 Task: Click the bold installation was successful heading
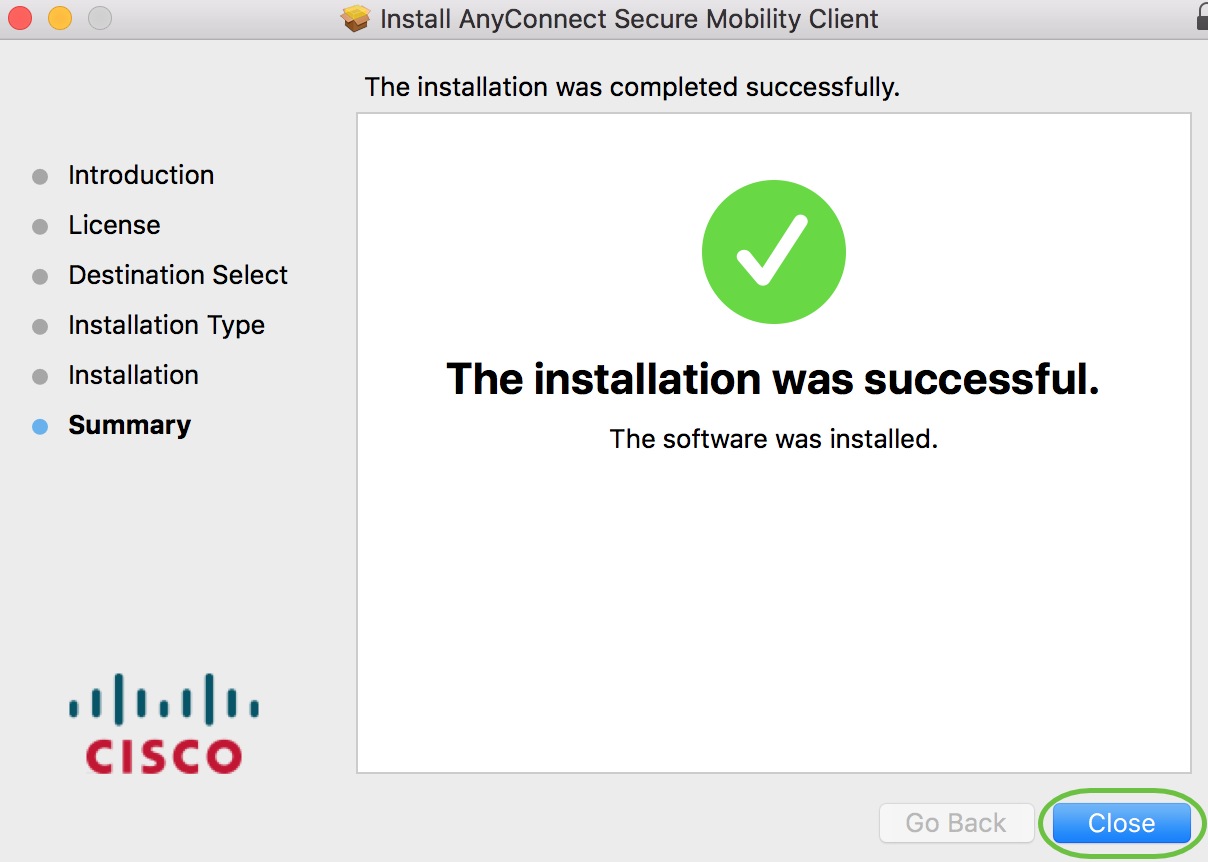click(x=772, y=379)
